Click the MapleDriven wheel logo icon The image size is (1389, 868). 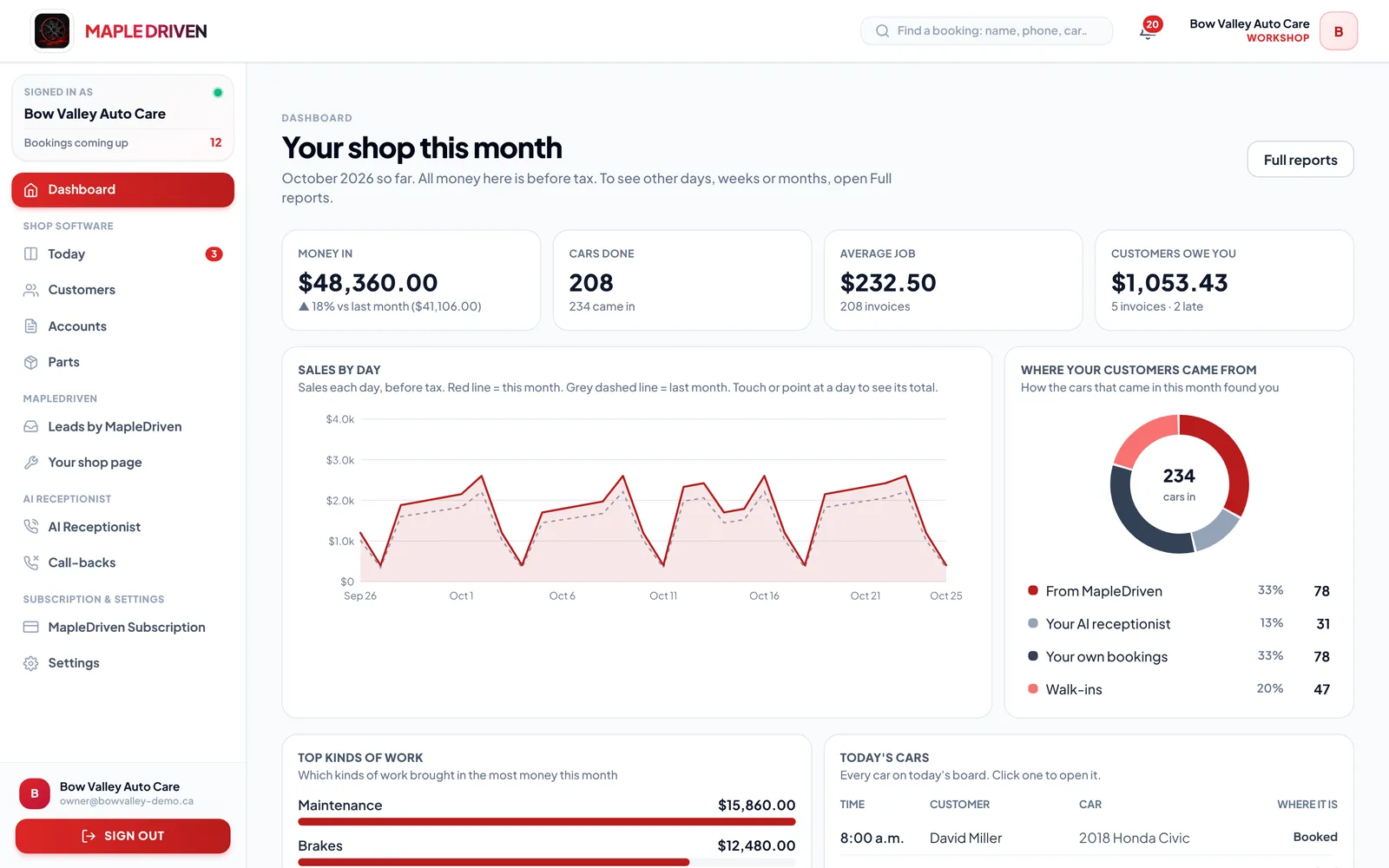click(x=52, y=31)
